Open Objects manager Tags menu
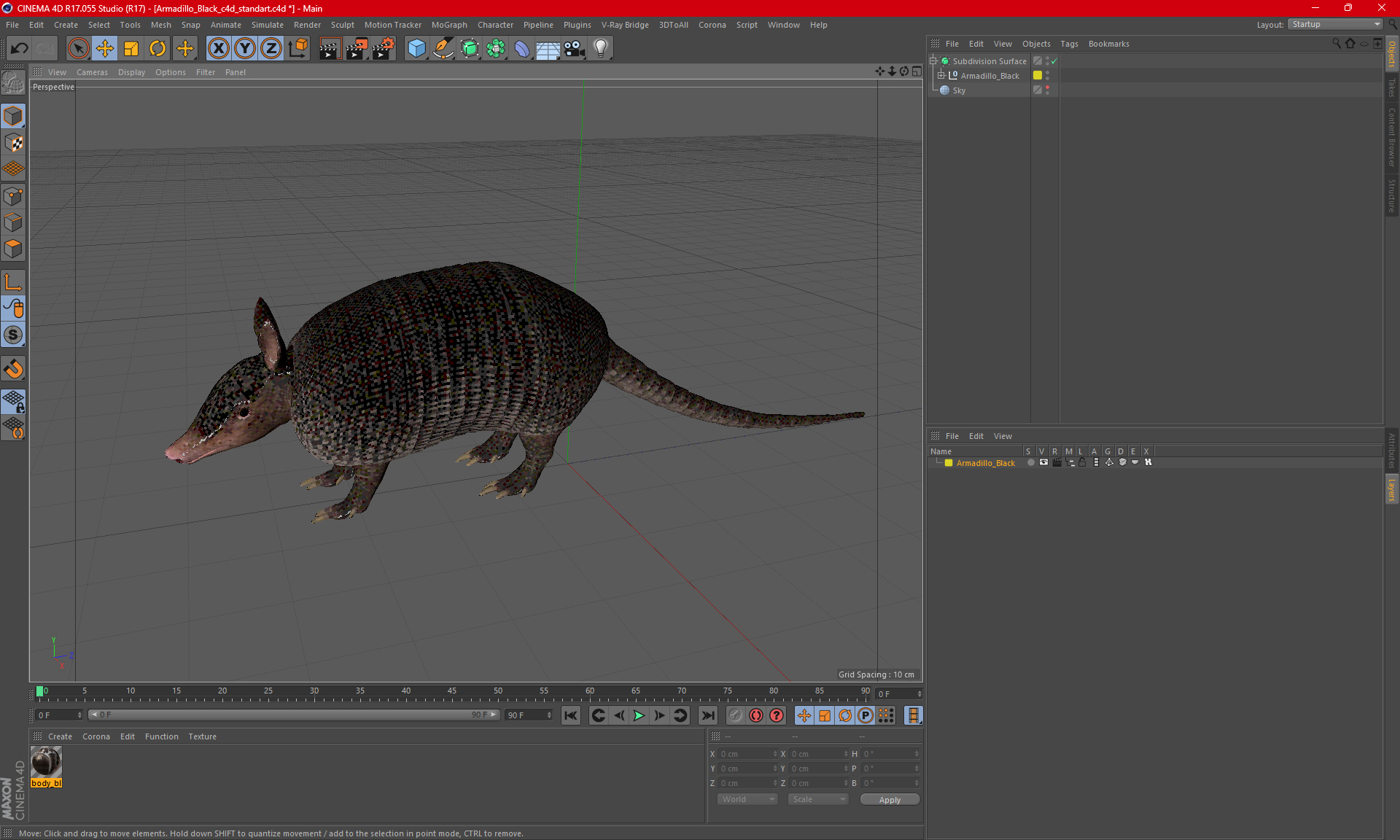The image size is (1400, 840). coord(1069,44)
